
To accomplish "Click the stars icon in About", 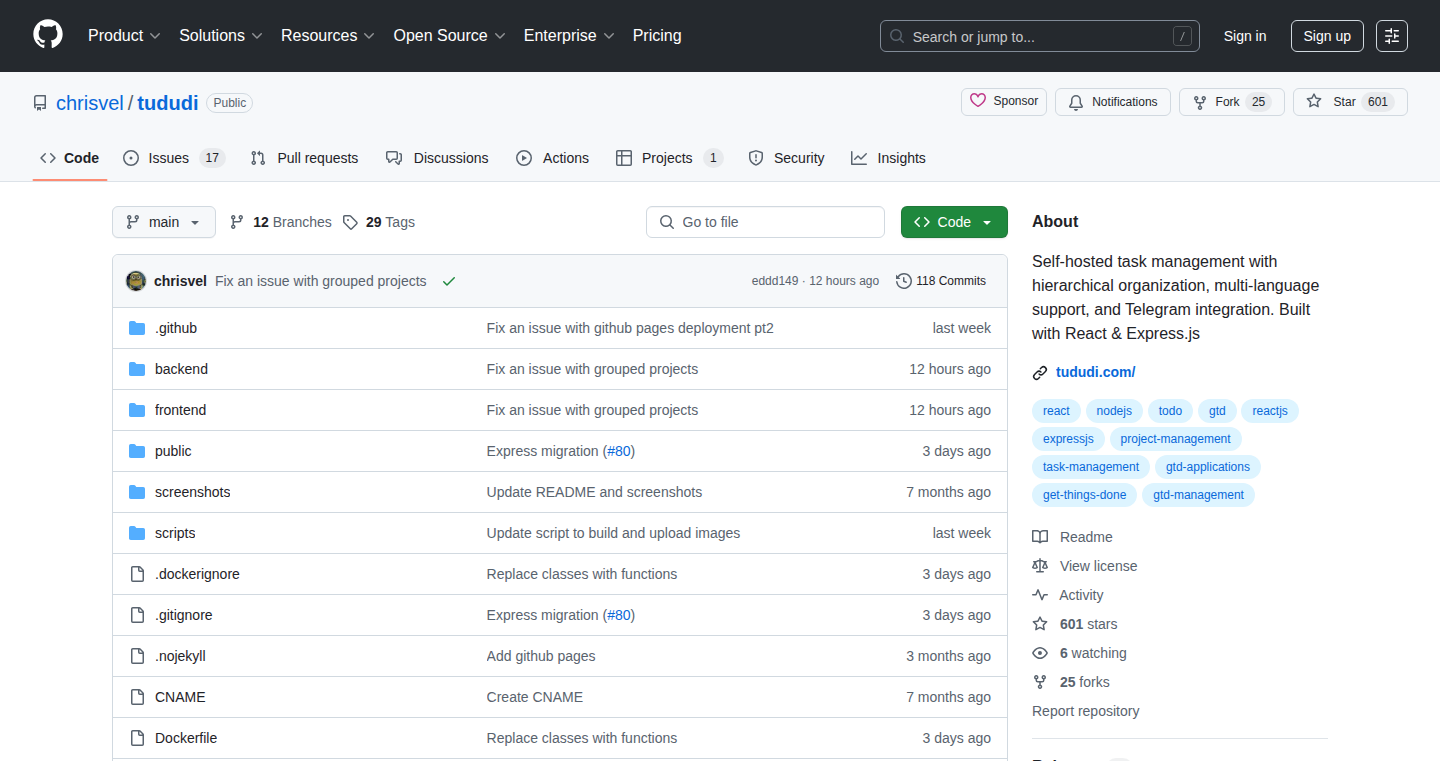I will [1040, 624].
